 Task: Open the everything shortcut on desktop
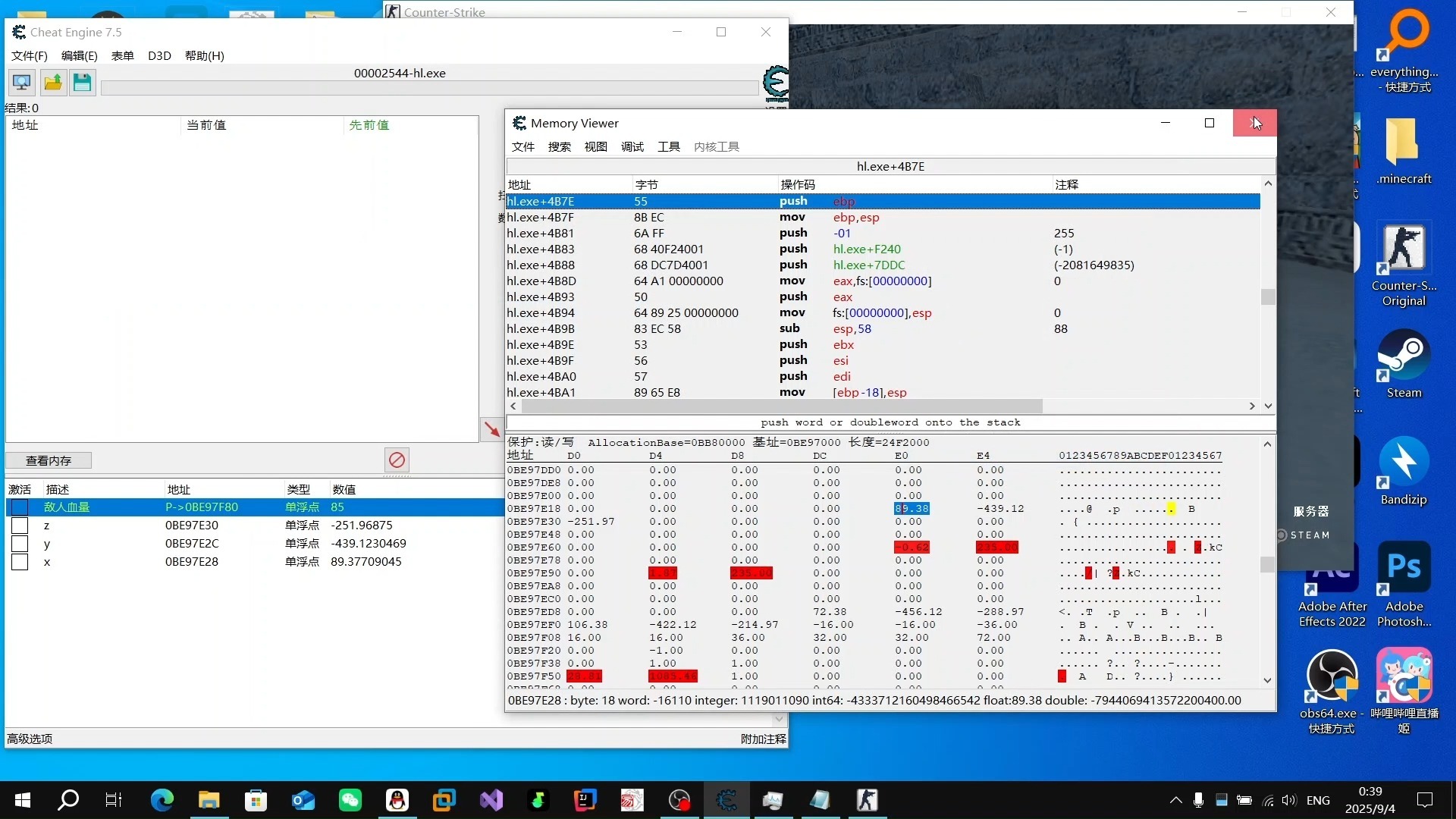coord(1404,52)
